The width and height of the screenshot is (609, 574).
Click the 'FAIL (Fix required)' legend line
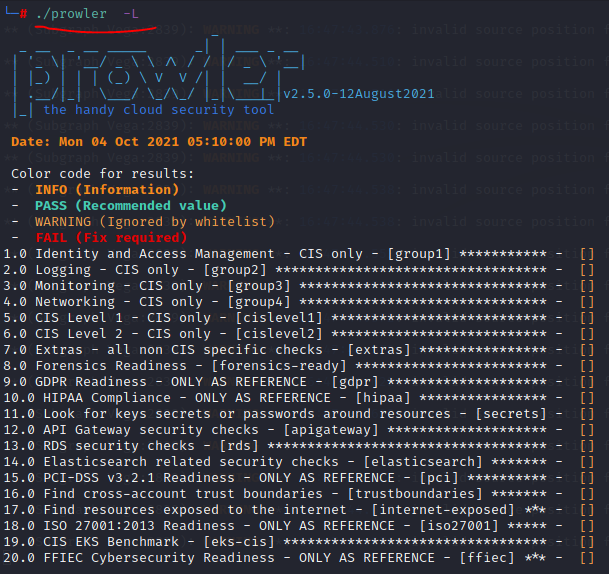coord(111,237)
